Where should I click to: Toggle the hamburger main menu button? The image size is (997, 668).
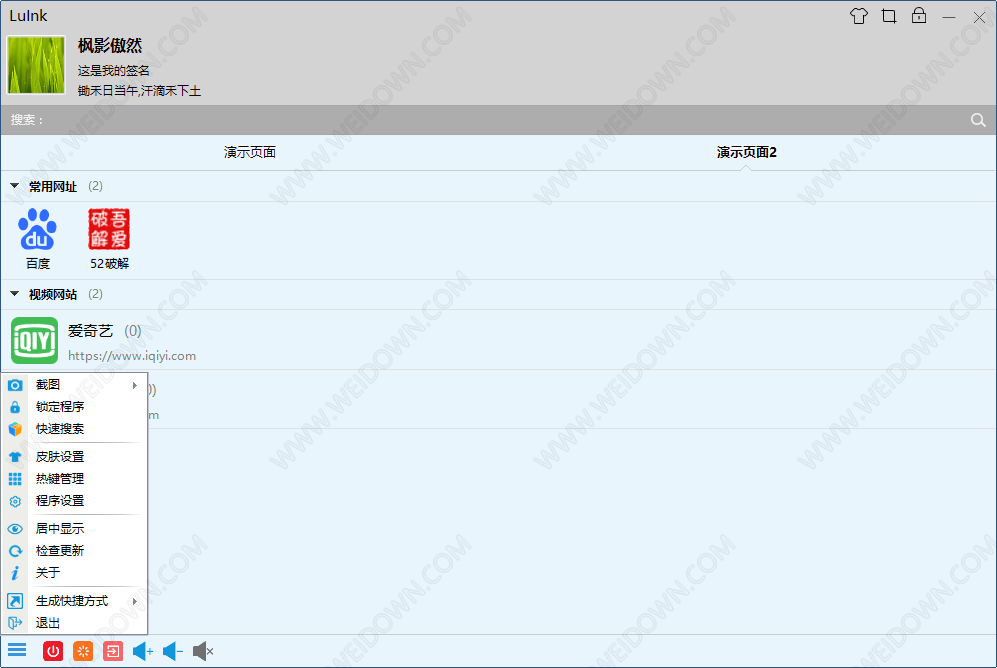pos(17,650)
